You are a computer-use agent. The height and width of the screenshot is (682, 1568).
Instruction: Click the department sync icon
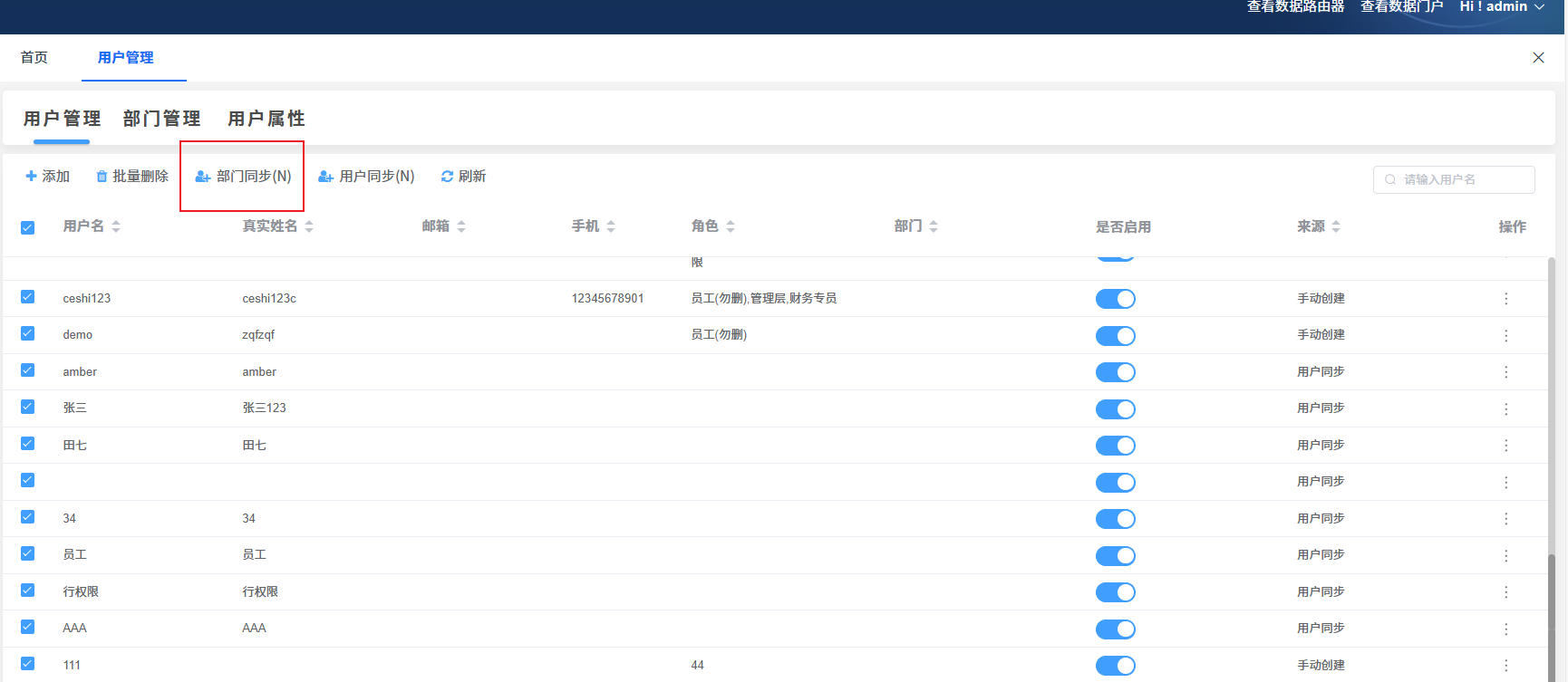click(203, 177)
